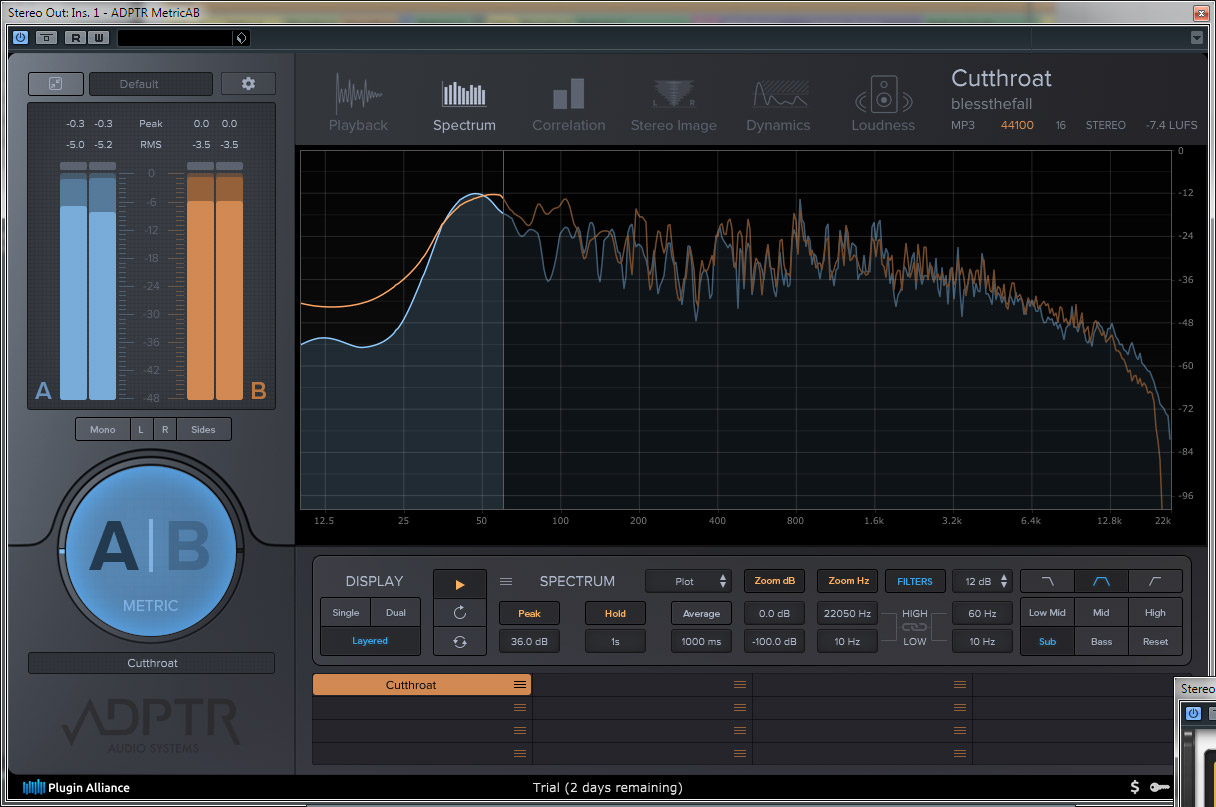Click the -100.0 dB zoom lower field
This screenshot has width=1216, height=807.
(774, 642)
